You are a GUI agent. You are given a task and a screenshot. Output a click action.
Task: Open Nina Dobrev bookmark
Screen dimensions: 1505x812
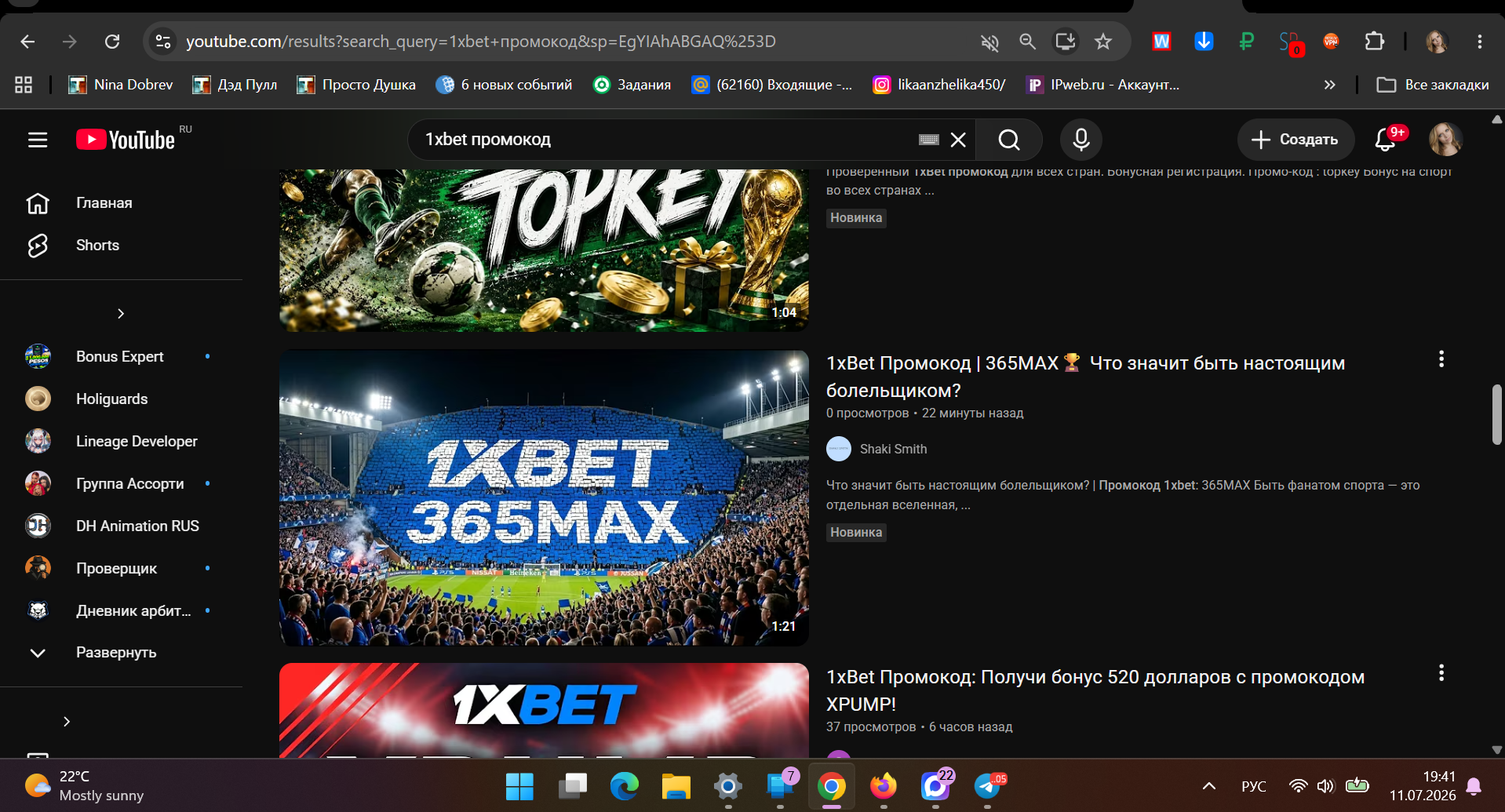point(121,85)
